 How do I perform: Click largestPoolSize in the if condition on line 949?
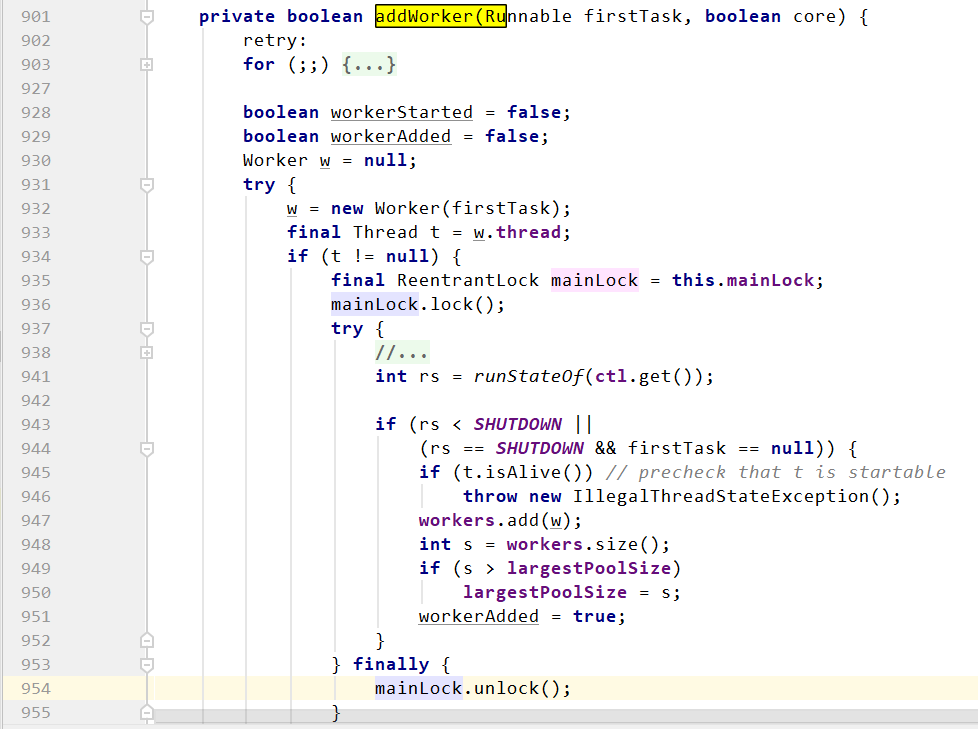(589, 569)
